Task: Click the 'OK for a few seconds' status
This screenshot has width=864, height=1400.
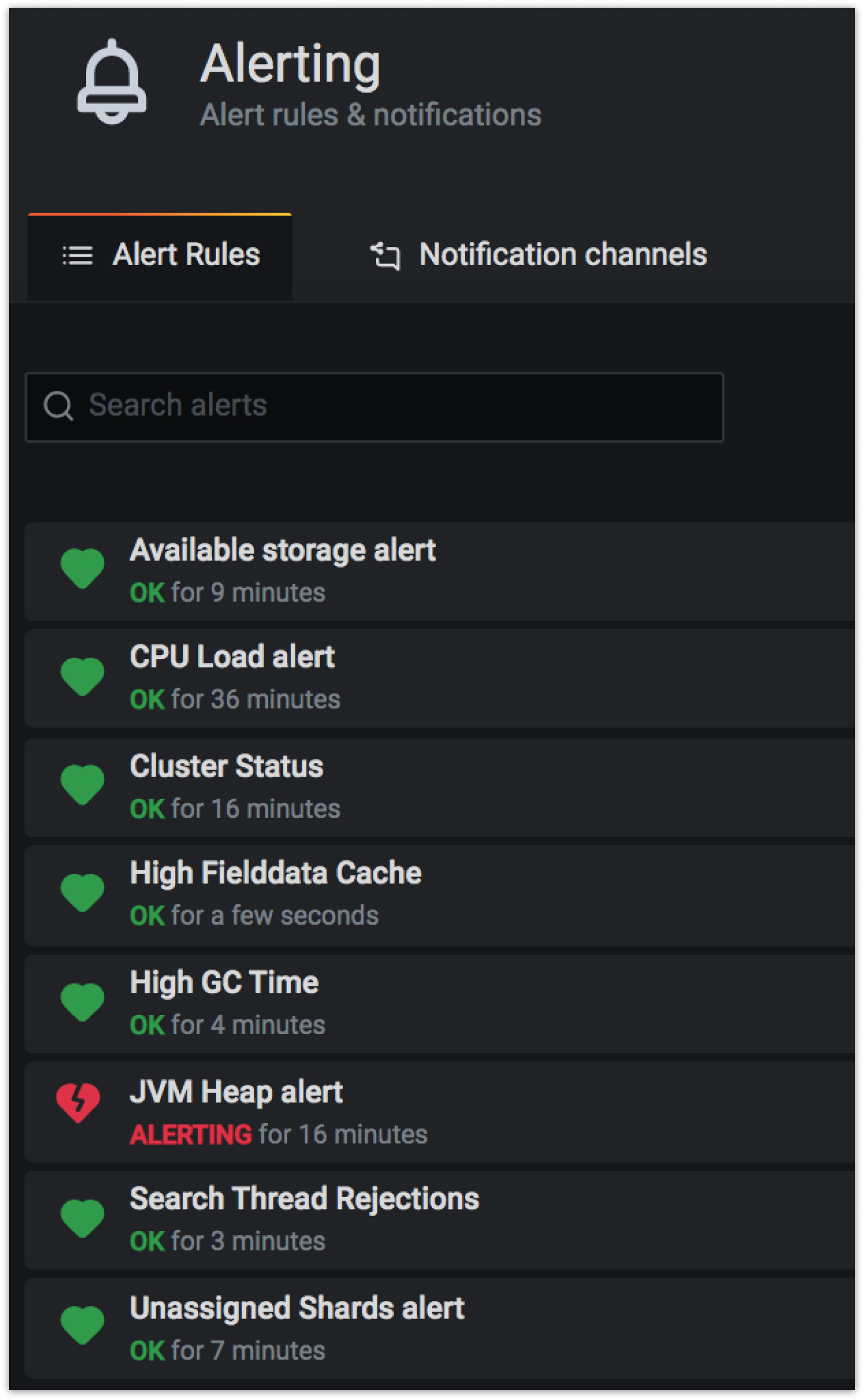Action: click(x=254, y=916)
